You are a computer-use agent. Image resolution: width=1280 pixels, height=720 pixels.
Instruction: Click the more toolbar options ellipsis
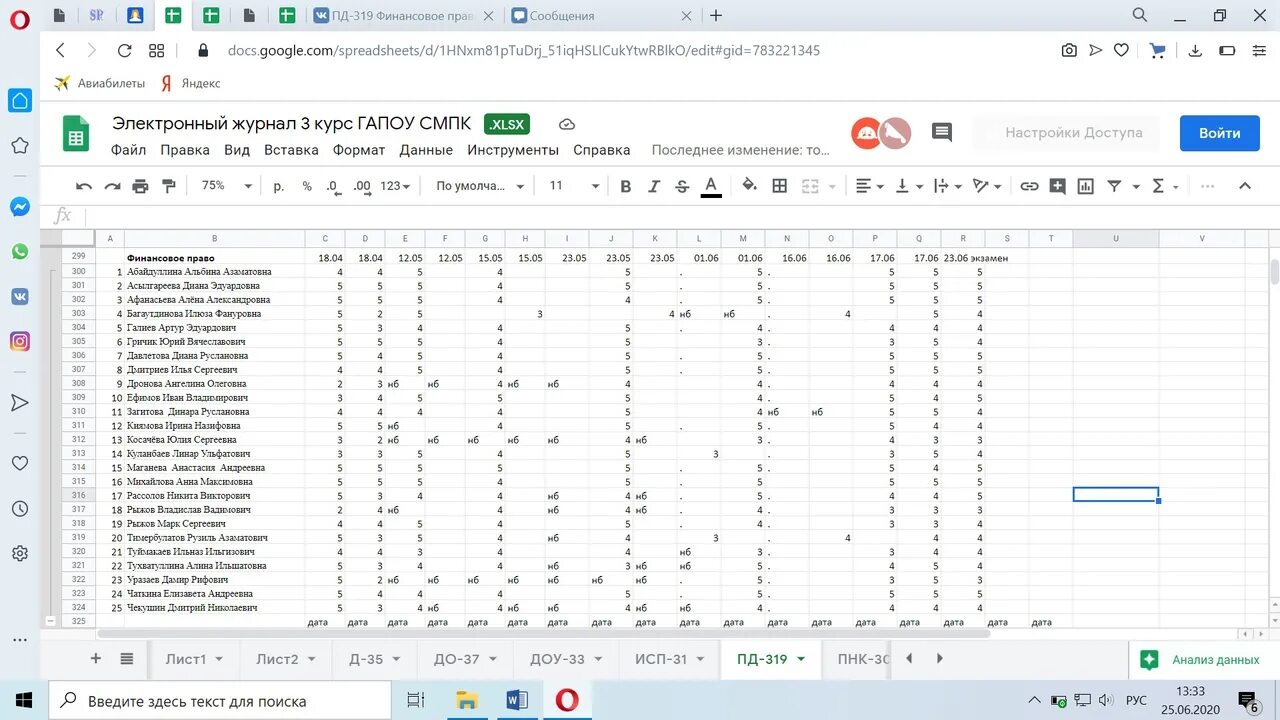[x=1207, y=186]
